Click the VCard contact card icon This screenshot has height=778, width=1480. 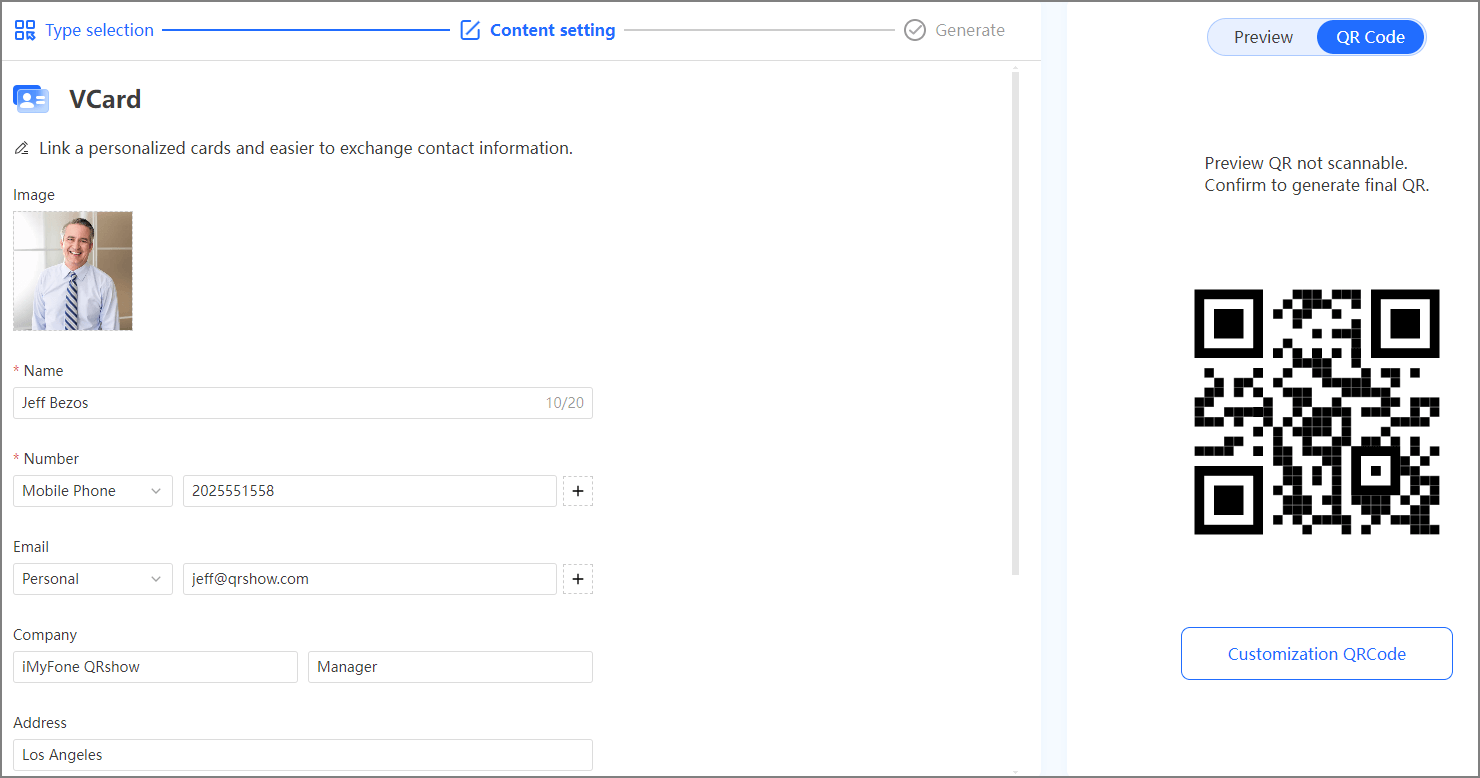[31, 99]
